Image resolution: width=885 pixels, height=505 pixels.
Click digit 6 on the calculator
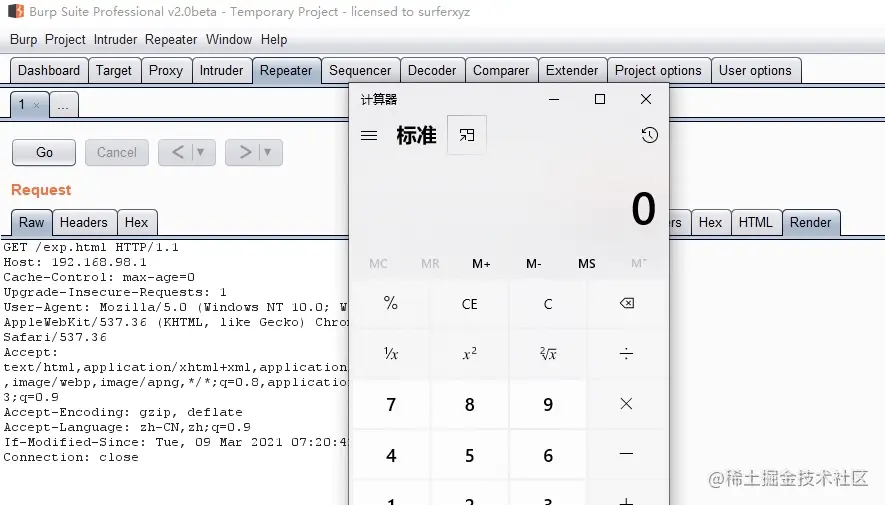548,455
